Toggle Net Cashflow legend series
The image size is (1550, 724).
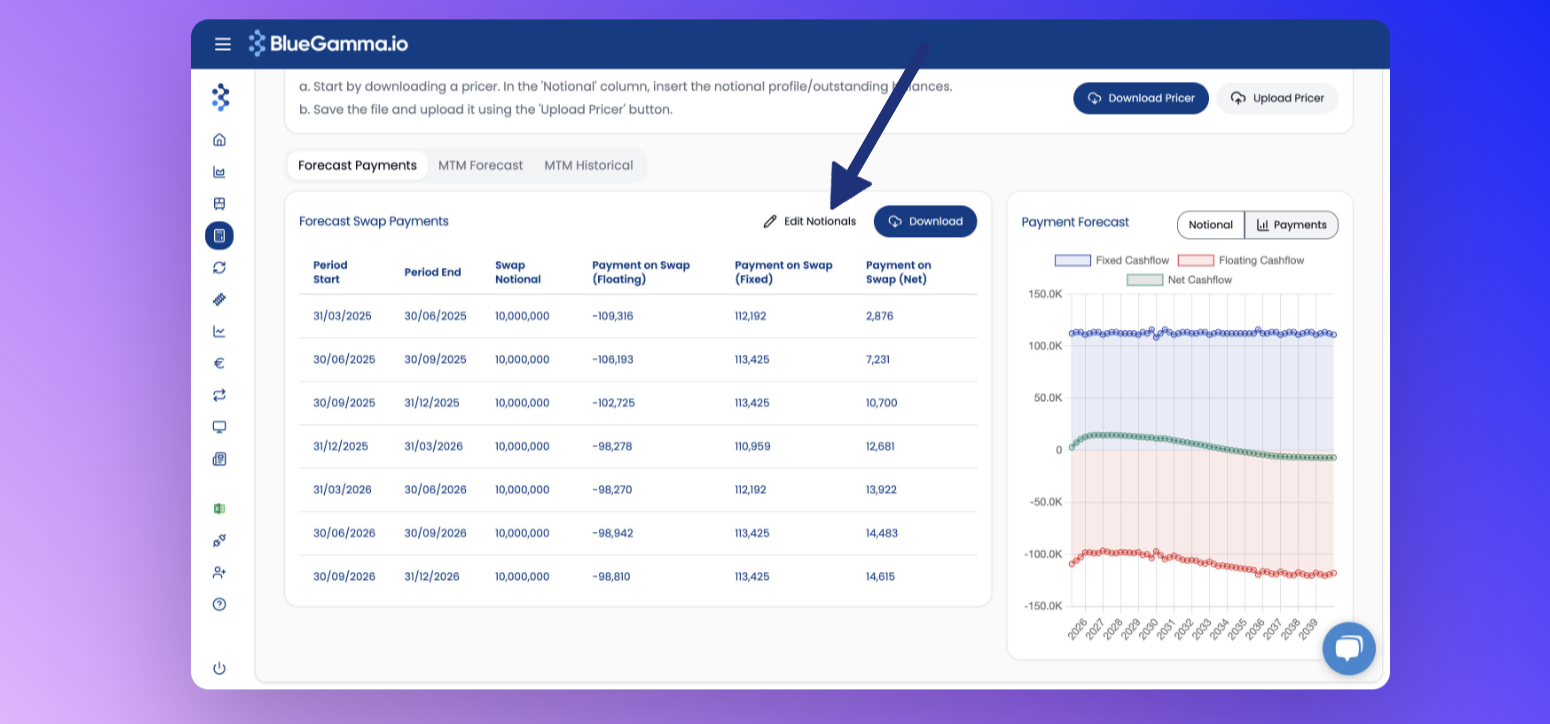pyautogui.click(x=1179, y=280)
